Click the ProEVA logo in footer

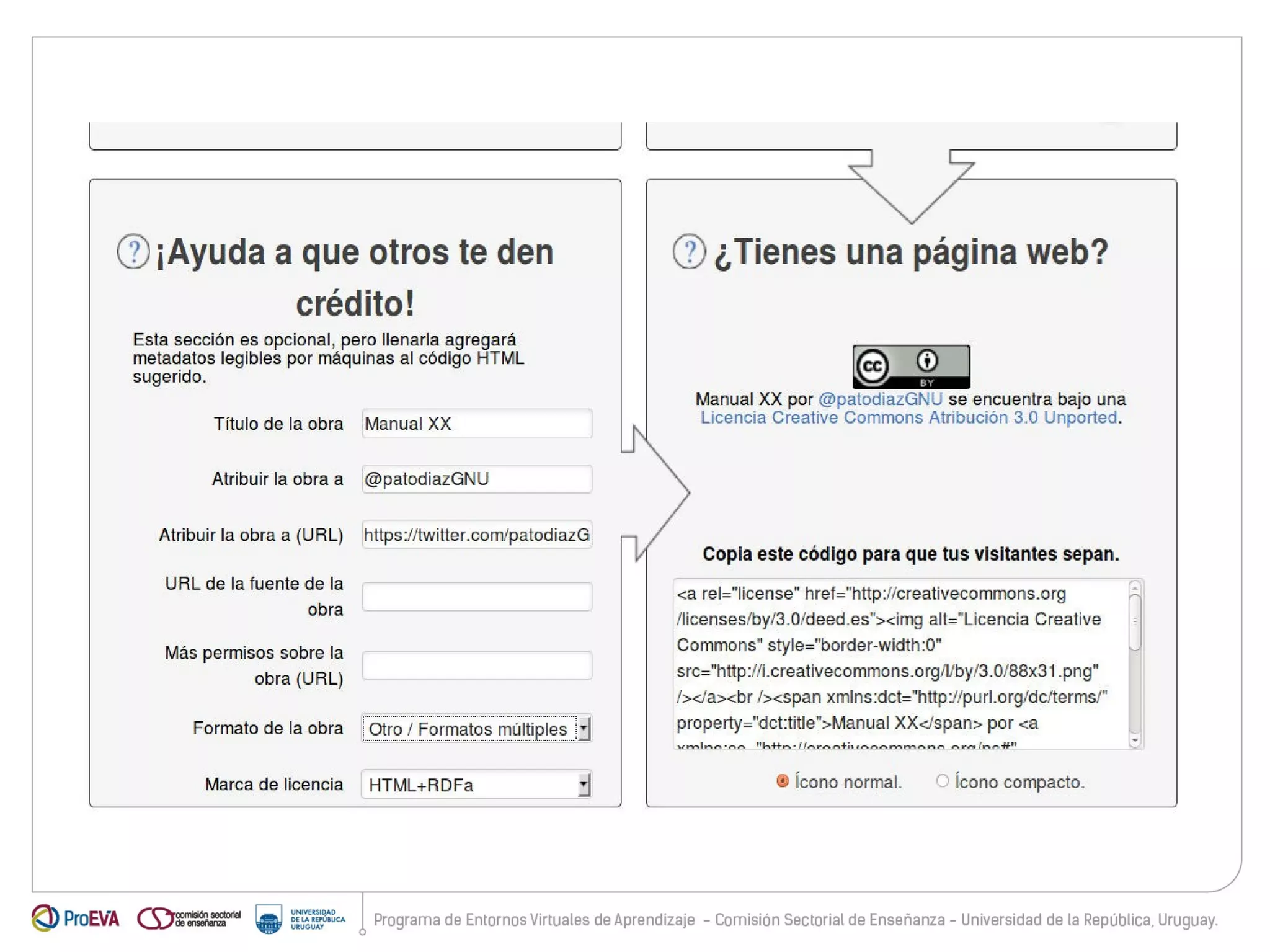pyautogui.click(x=75, y=918)
